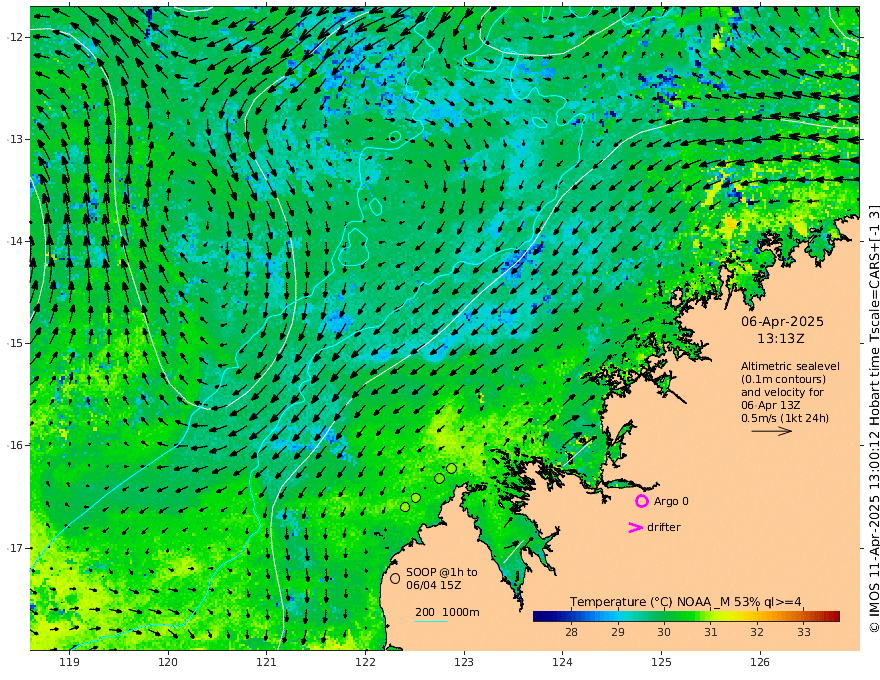
Task: Click the '(0.1m contours)' text
Action: (783, 379)
